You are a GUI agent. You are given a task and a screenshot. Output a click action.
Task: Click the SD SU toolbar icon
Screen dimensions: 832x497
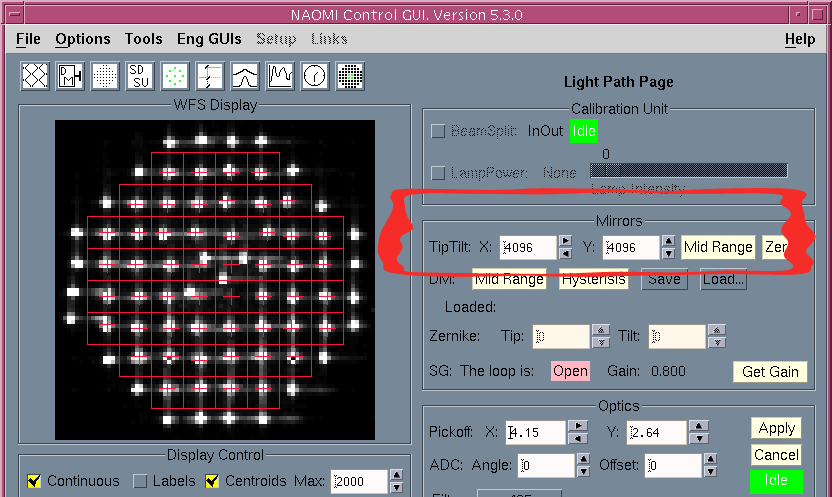click(x=140, y=76)
